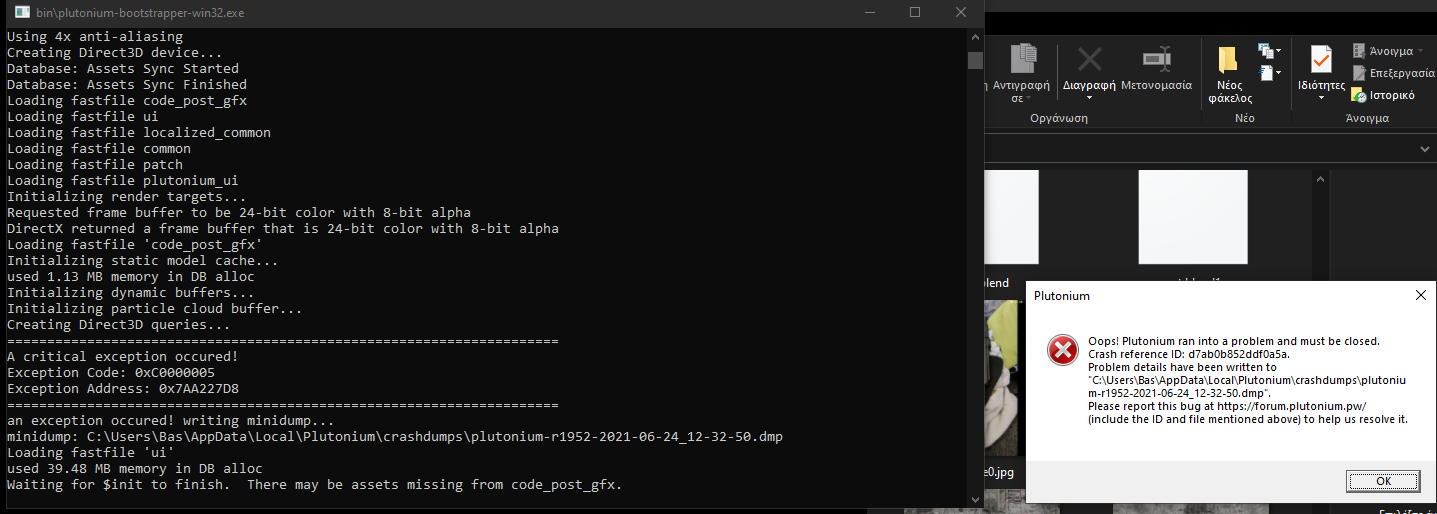Screen dimensions: 1437x514
Task: Expand the Explorer address bar chevron
Action: [x=1426, y=148]
